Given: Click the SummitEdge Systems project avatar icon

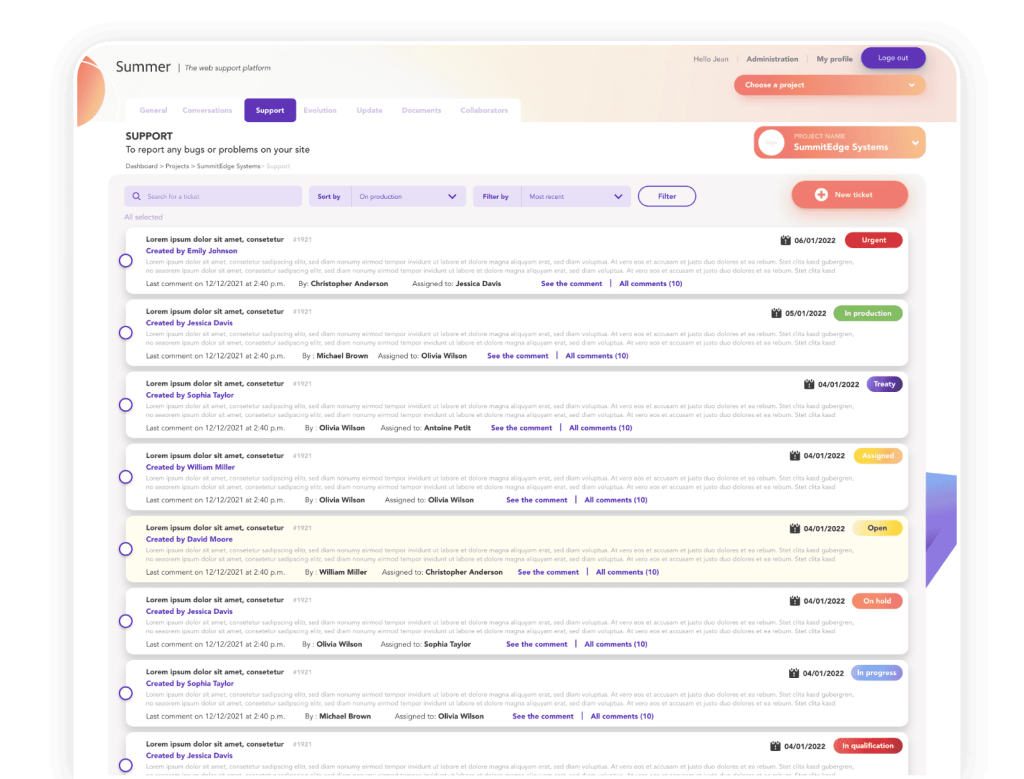Looking at the screenshot, I should pyautogui.click(x=771, y=143).
